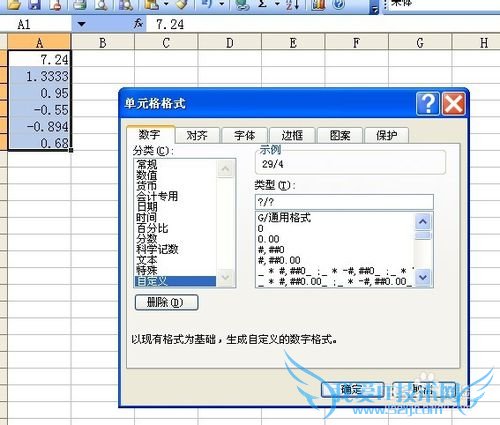Click the Print icon in toolbar
The height and width of the screenshot is (425, 500).
80,4
